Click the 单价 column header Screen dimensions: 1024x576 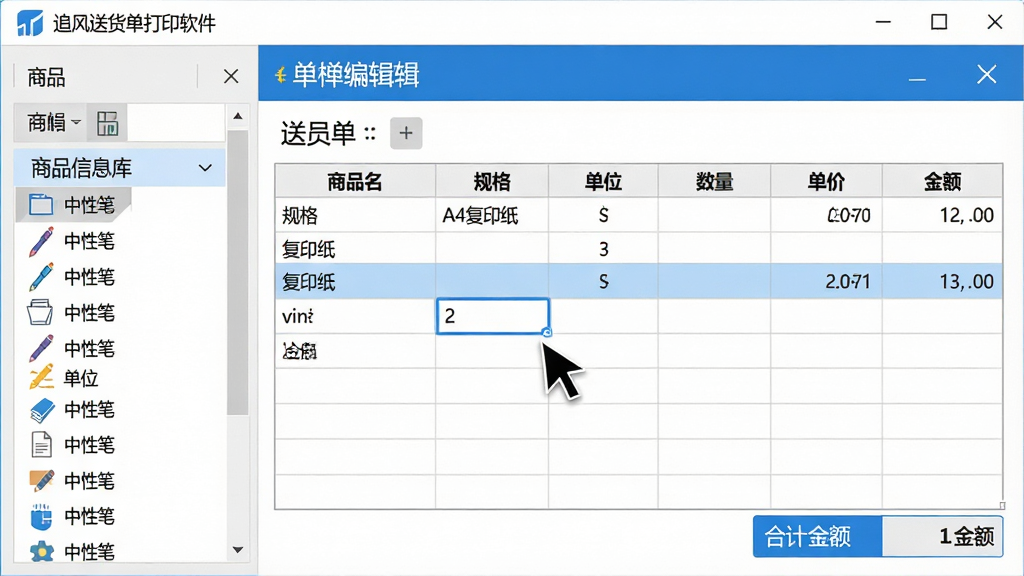click(826, 182)
